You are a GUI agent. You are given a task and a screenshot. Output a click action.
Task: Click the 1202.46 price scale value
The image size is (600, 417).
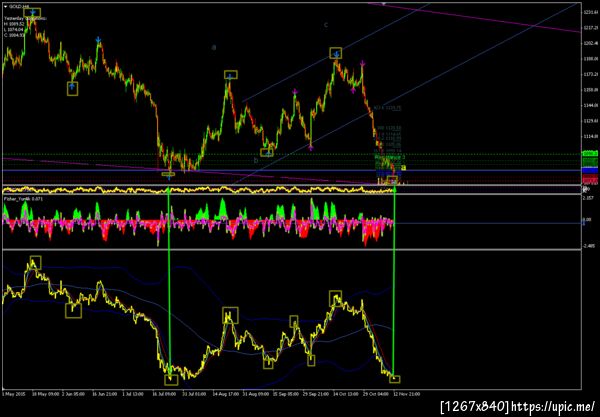coord(591,43)
